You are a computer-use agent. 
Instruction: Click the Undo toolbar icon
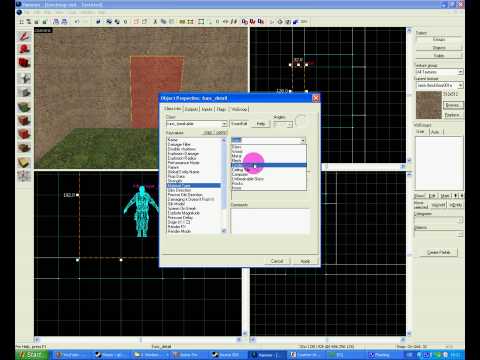pyautogui.click(x=77, y=22)
